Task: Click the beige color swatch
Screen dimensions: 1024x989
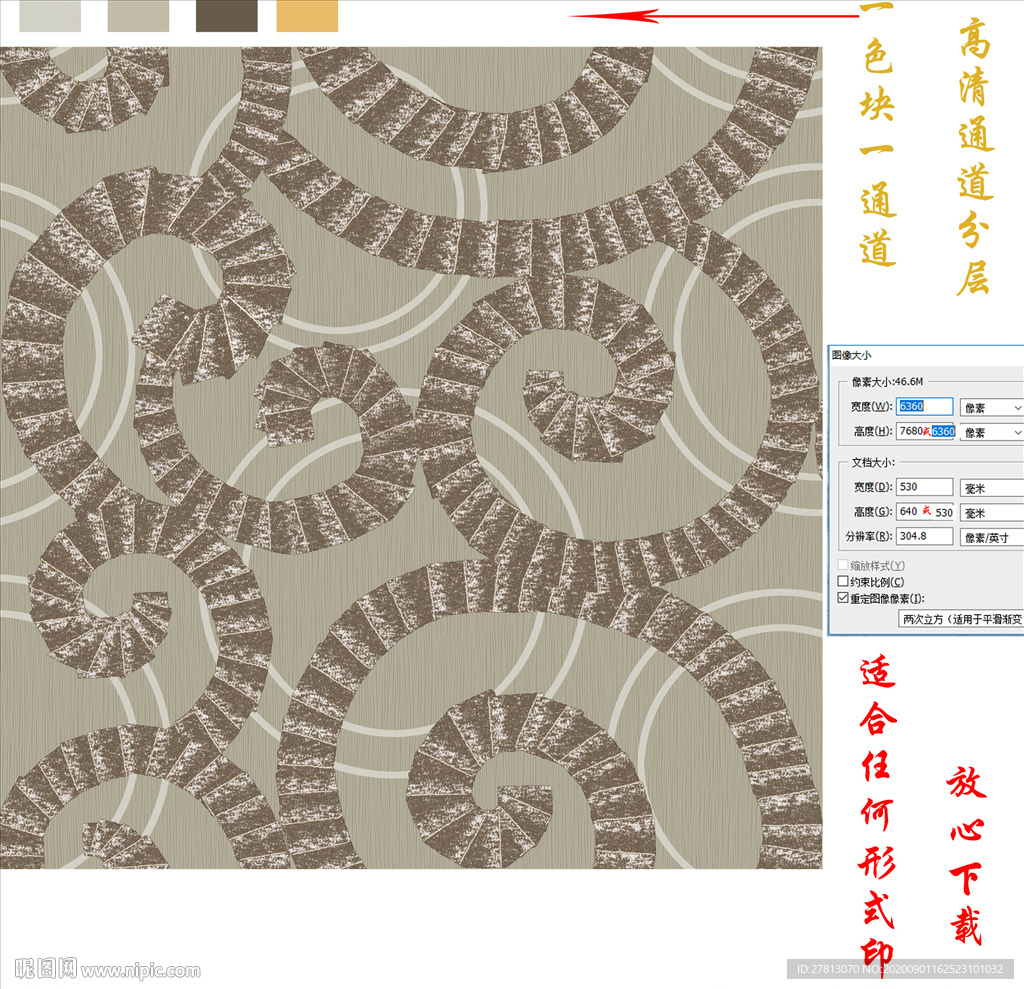Action: coord(138,16)
